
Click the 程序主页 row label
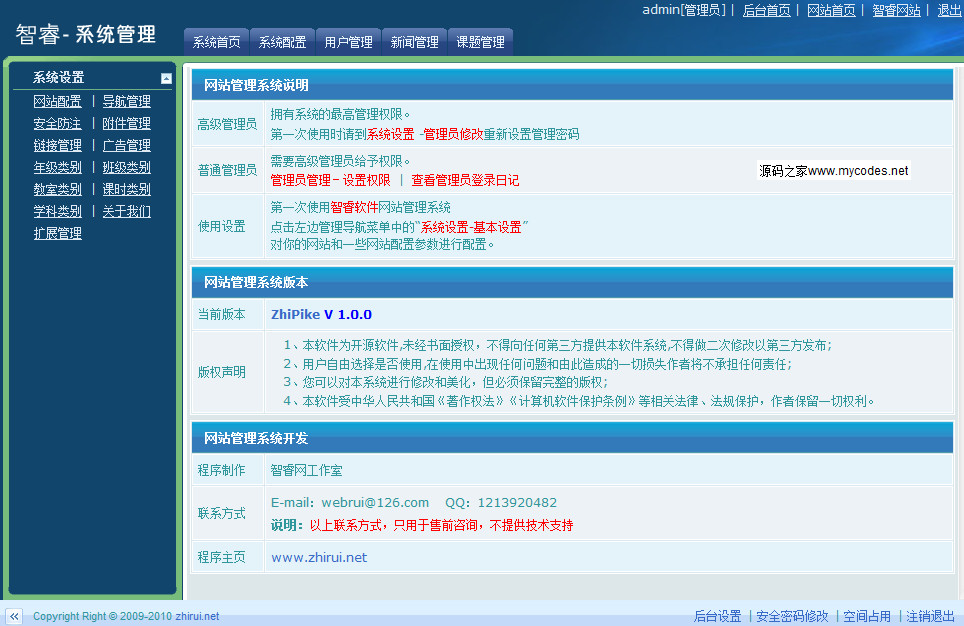221,557
